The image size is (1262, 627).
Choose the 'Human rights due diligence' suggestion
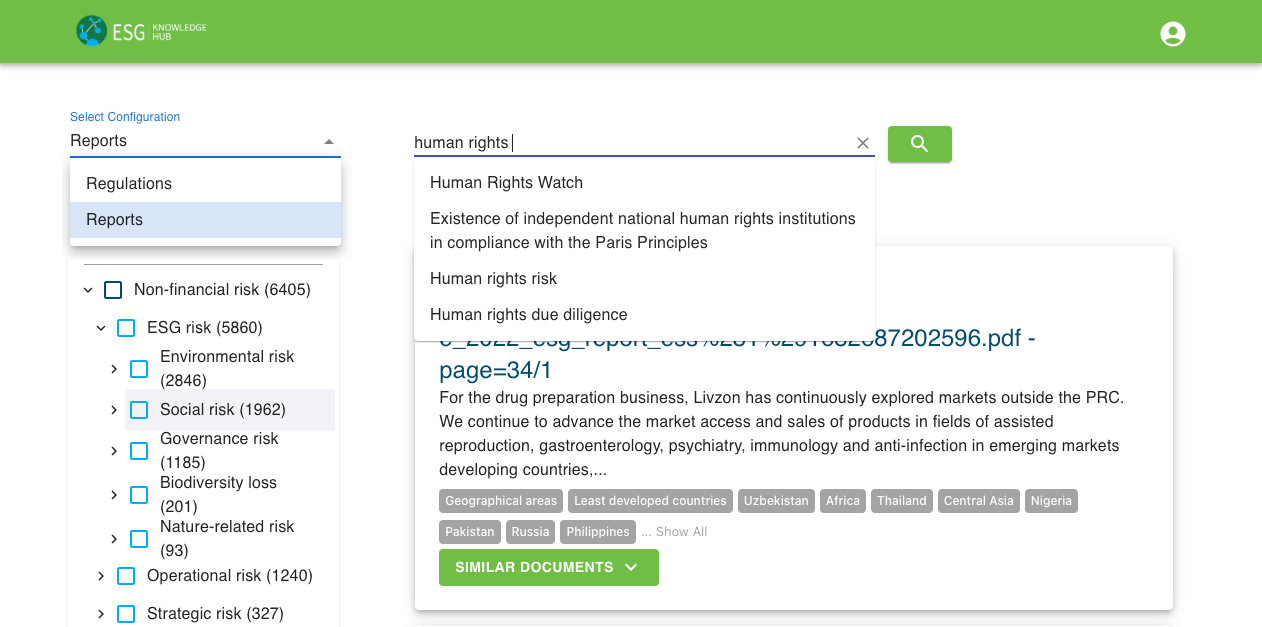point(528,314)
